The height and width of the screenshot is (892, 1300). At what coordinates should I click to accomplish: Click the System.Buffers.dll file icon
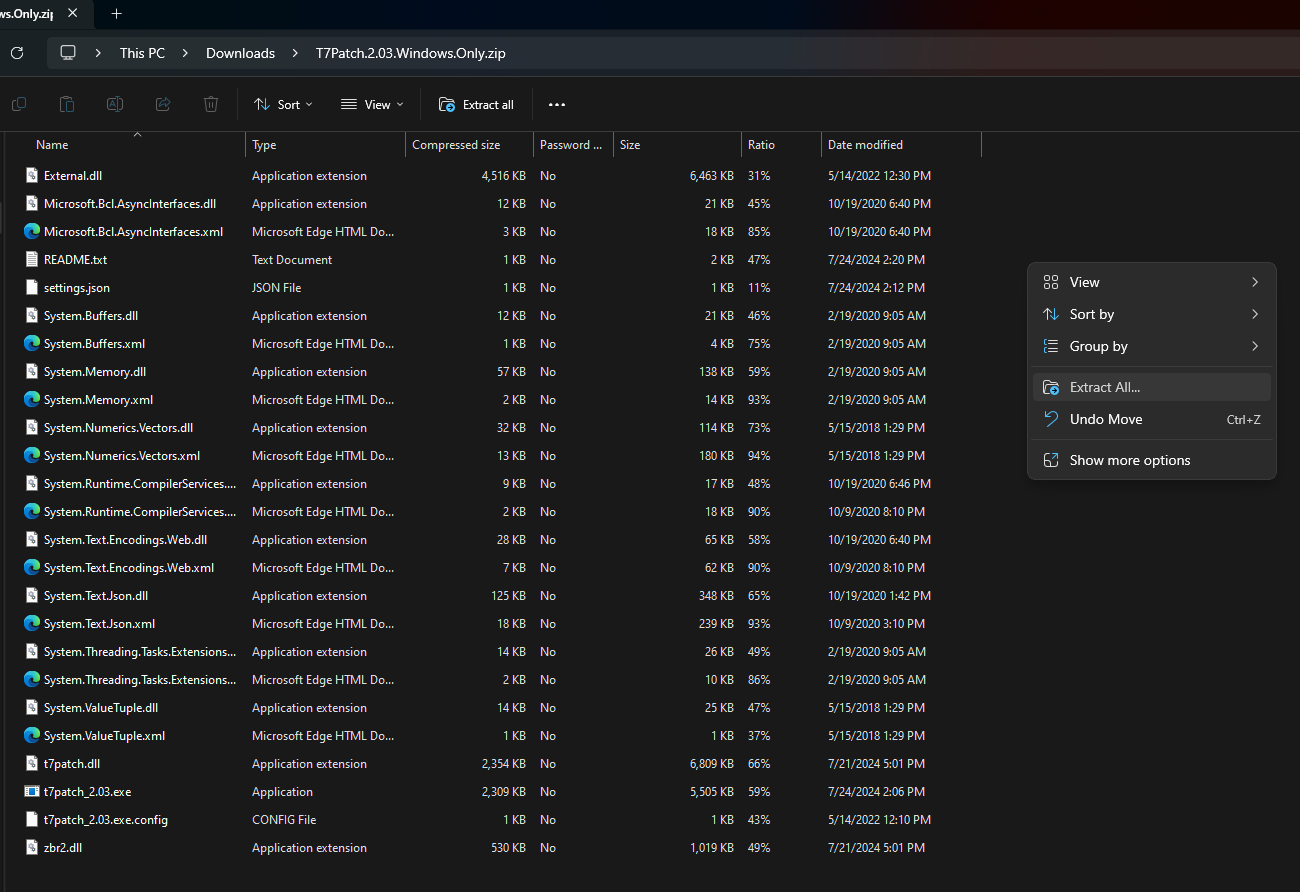[x=32, y=315]
